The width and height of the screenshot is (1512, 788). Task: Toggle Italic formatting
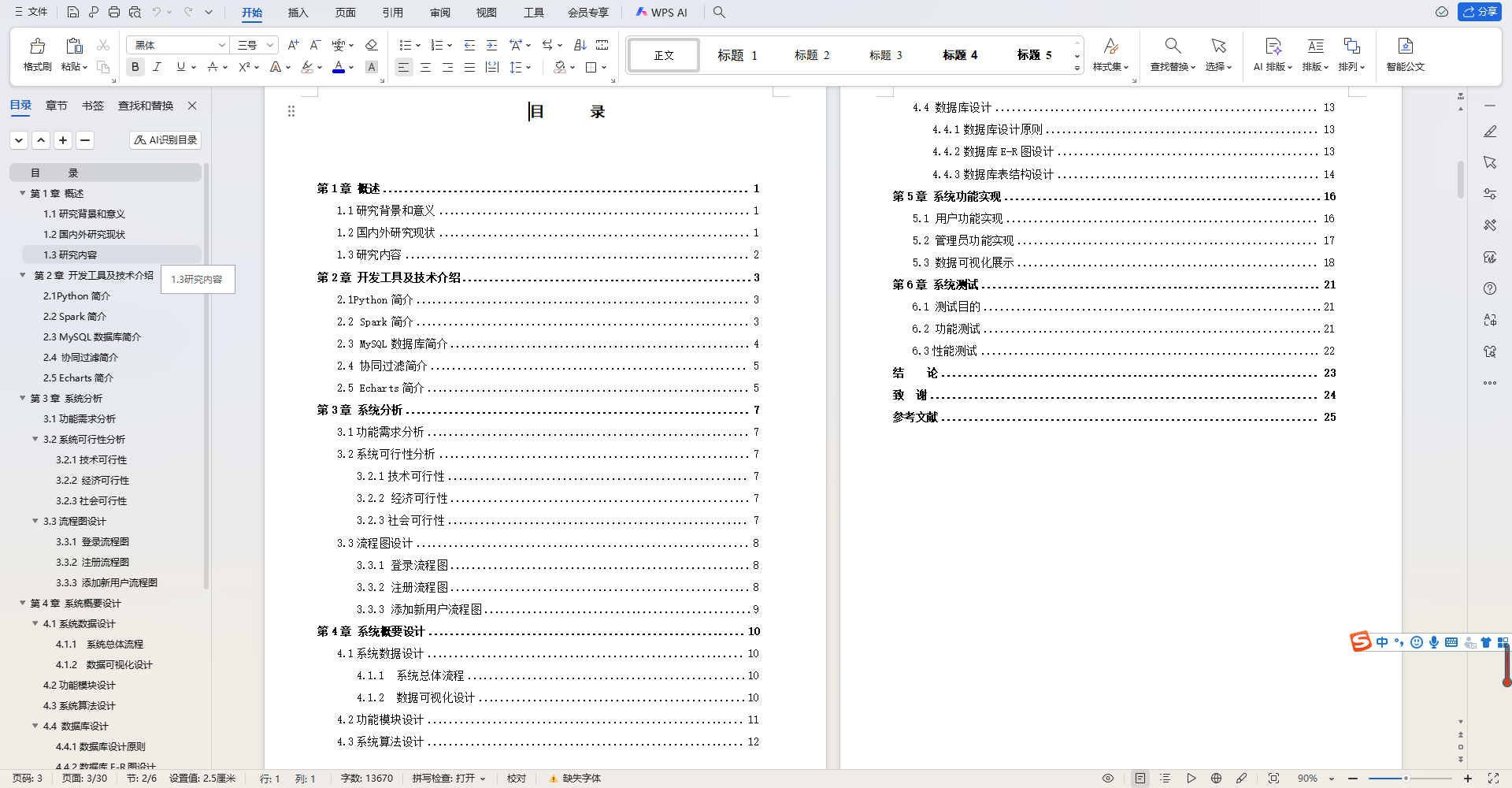click(x=157, y=67)
